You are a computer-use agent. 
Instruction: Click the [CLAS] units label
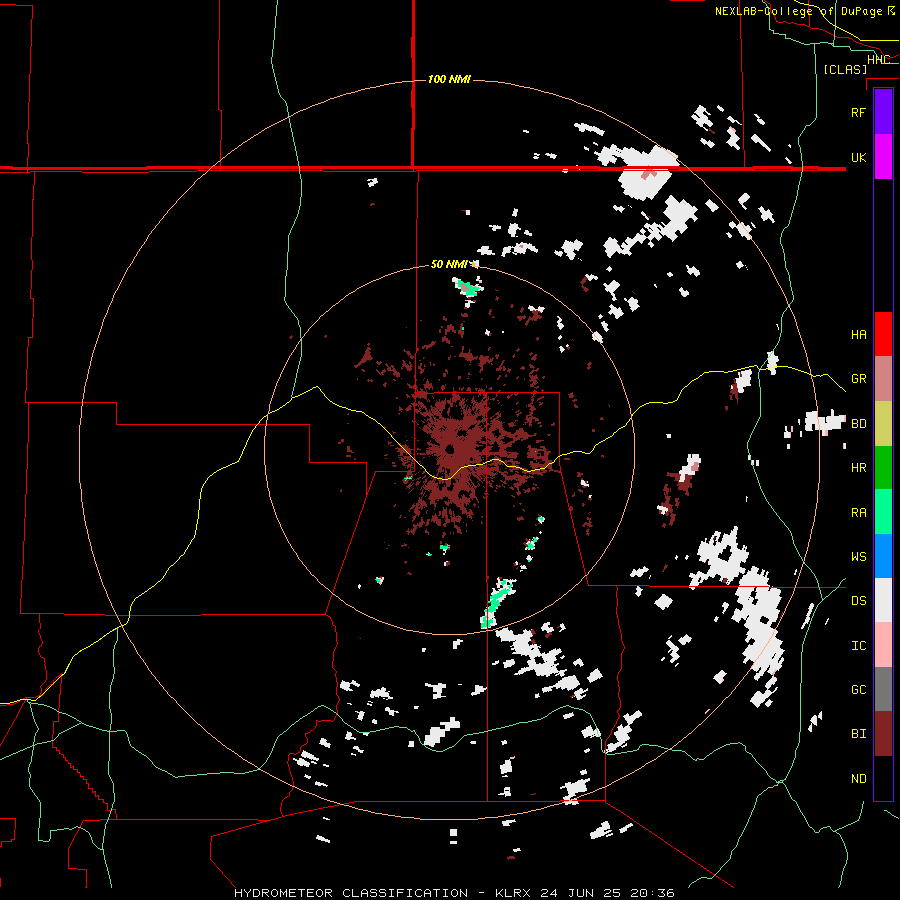coord(845,70)
